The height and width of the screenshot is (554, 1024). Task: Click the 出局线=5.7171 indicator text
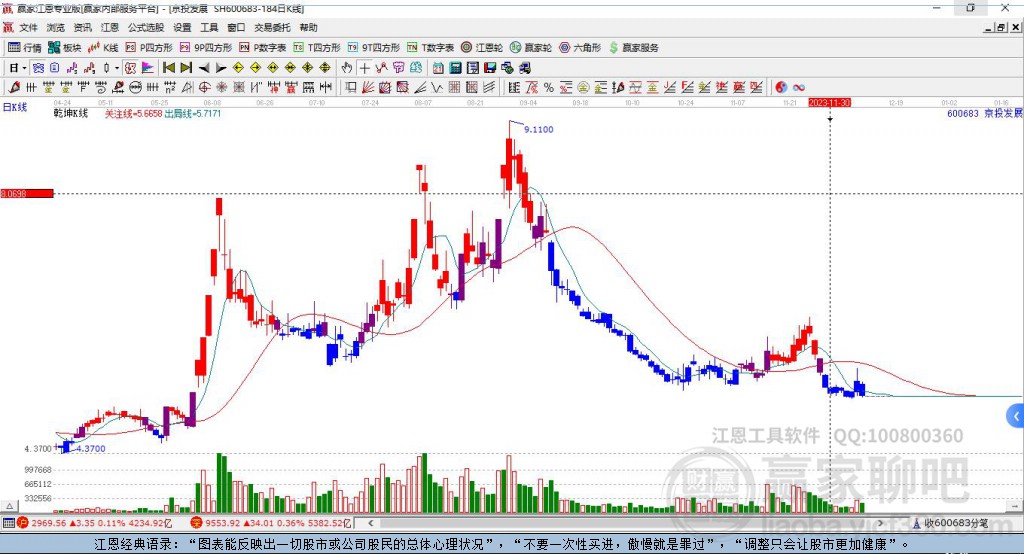(x=193, y=113)
